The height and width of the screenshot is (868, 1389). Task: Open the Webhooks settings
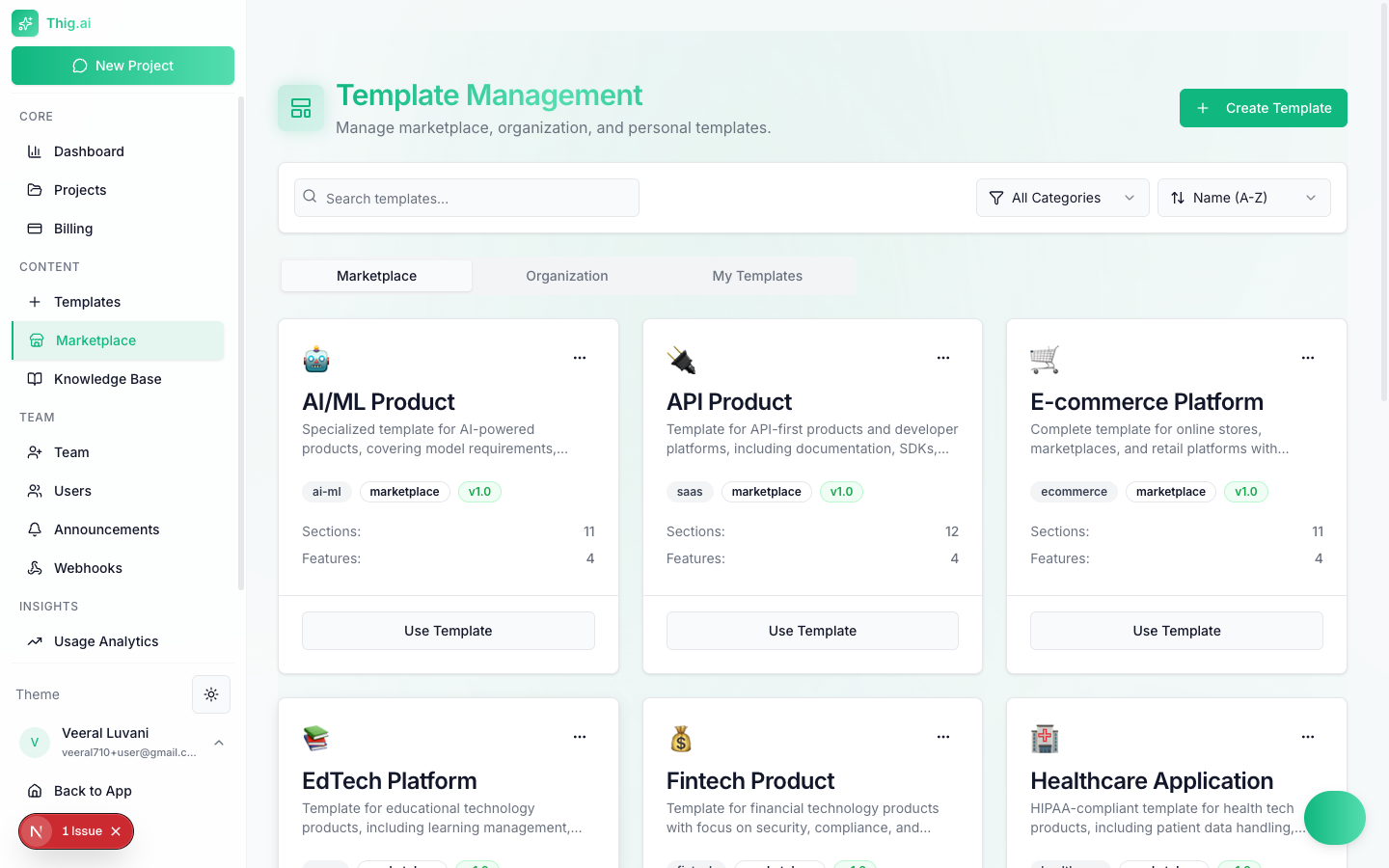tap(88, 568)
